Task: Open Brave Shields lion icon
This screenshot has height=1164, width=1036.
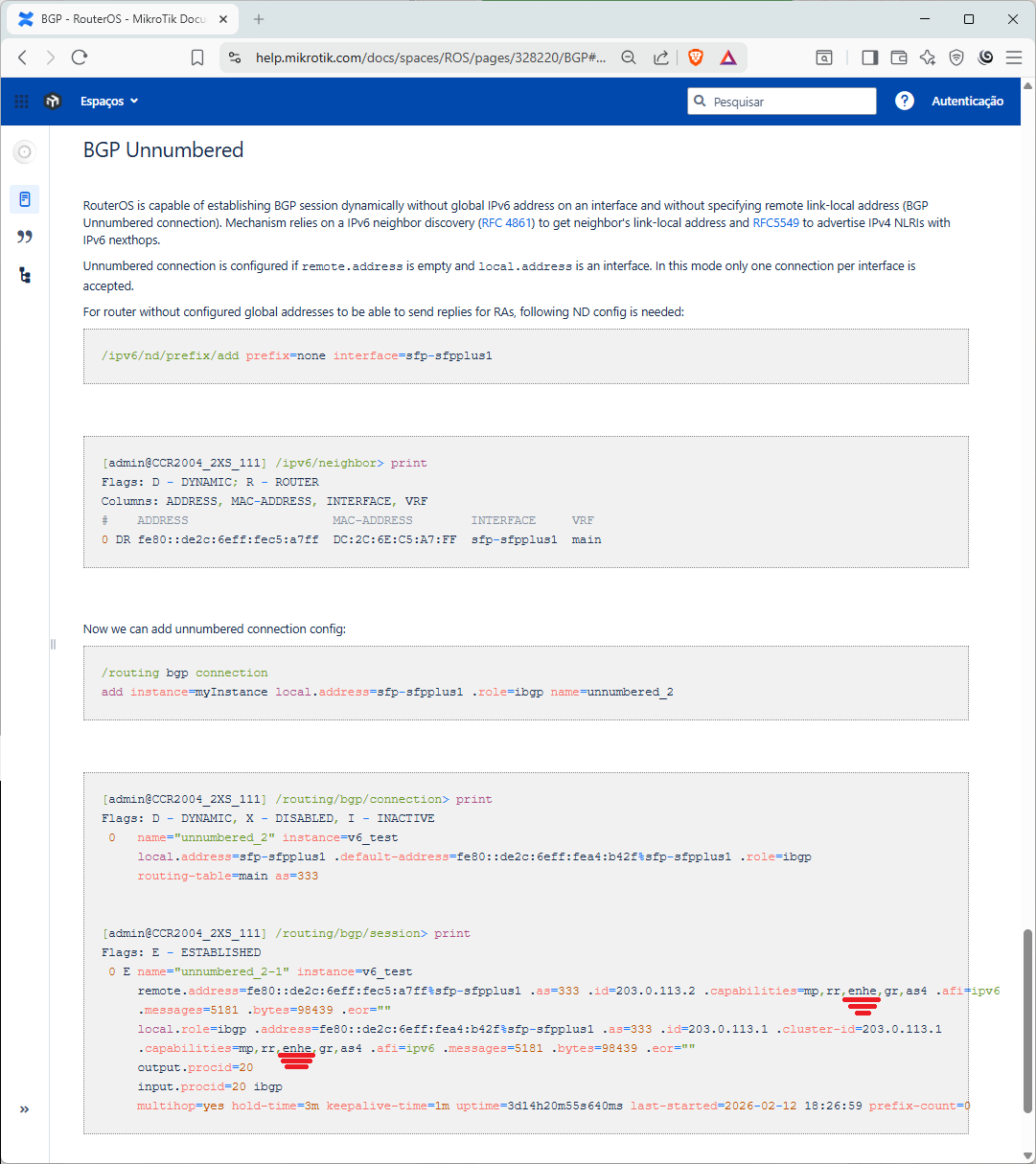Action: pyautogui.click(x=696, y=57)
